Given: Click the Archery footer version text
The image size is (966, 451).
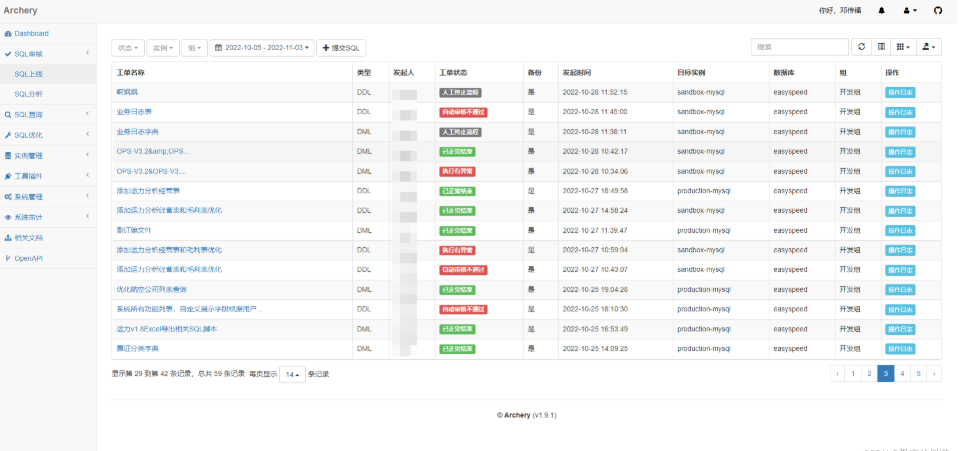Looking at the screenshot, I should pos(527,415).
